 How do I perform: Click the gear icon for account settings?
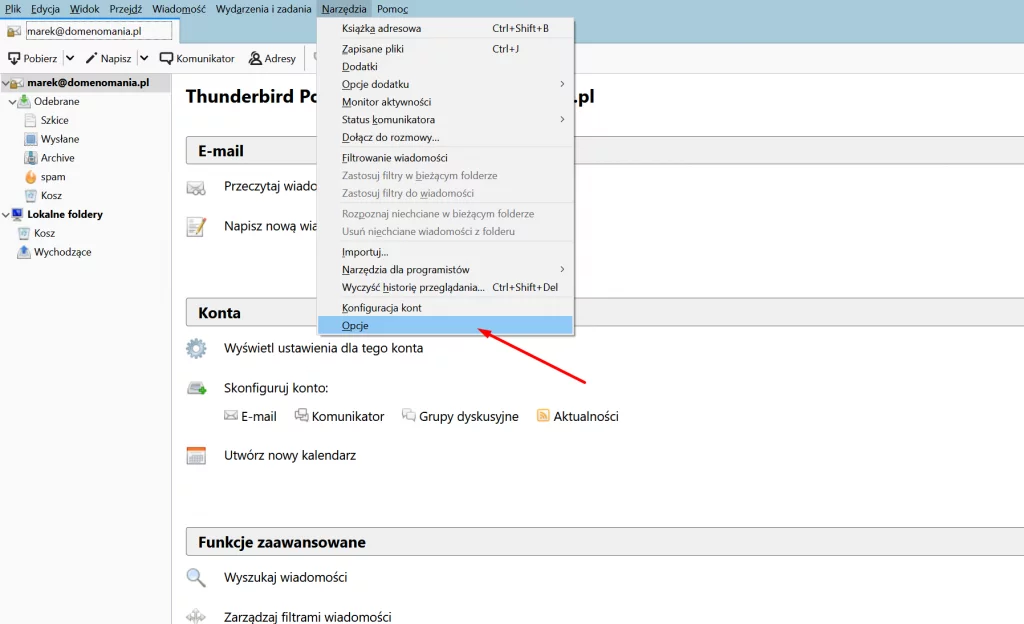196,349
